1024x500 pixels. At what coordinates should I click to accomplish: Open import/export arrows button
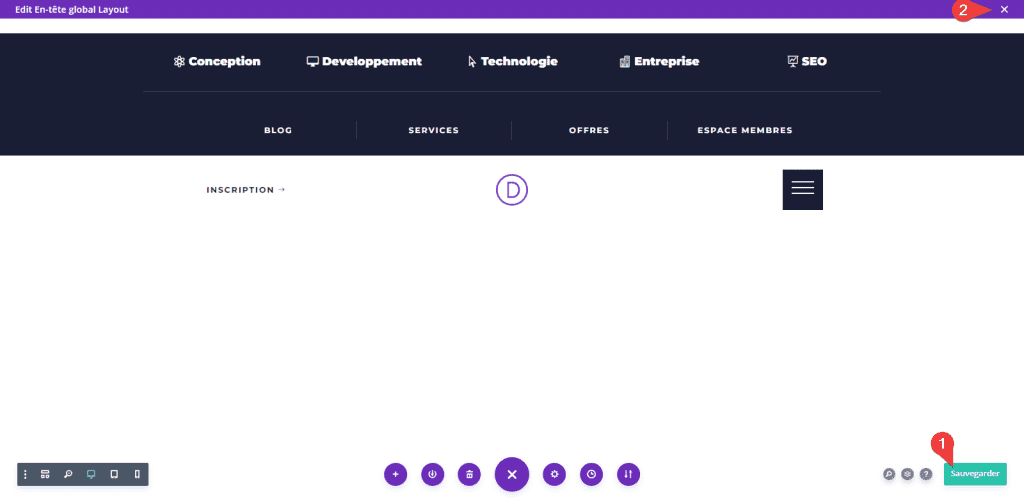628,475
